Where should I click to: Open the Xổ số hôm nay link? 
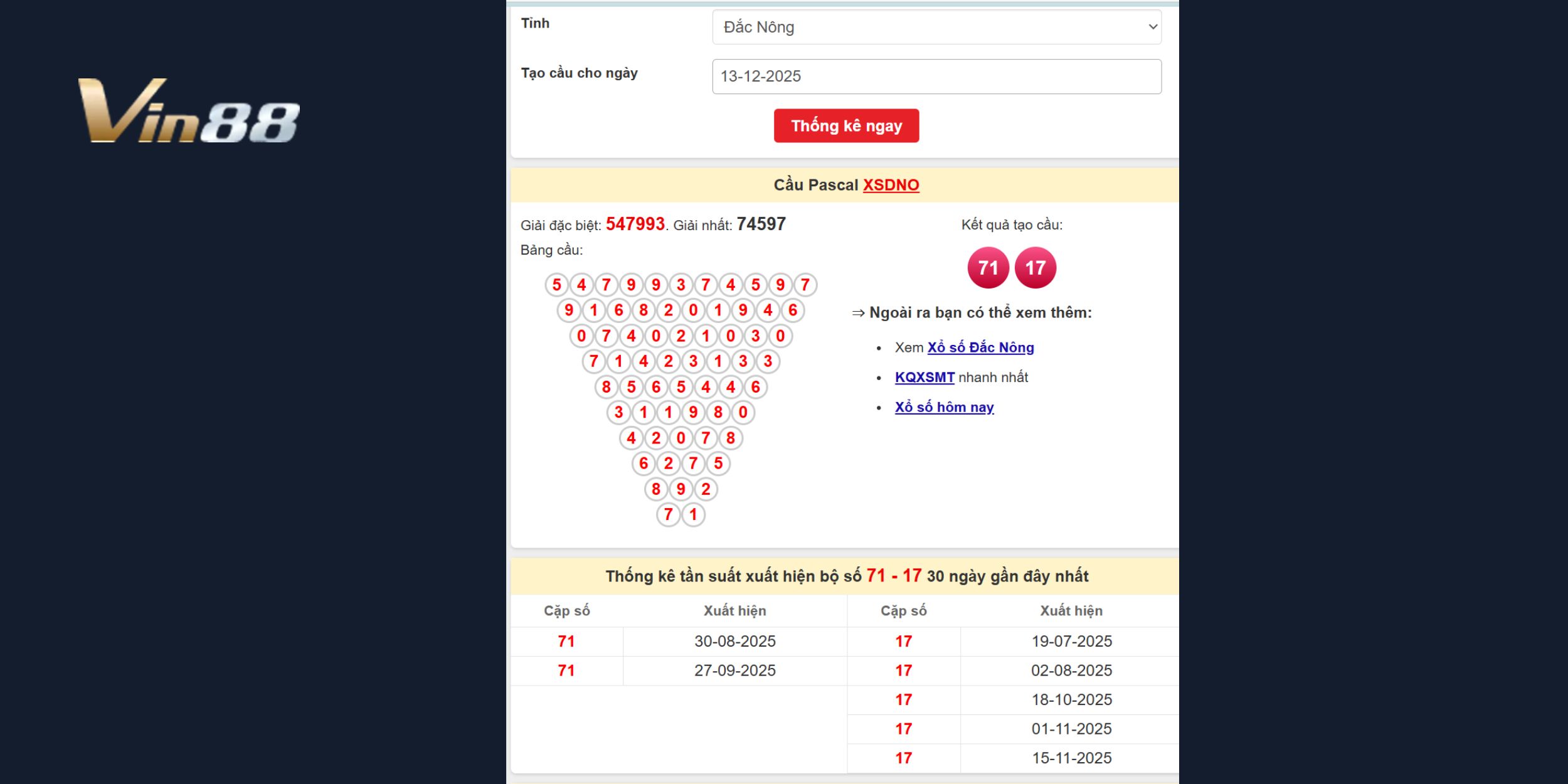pyautogui.click(x=944, y=408)
